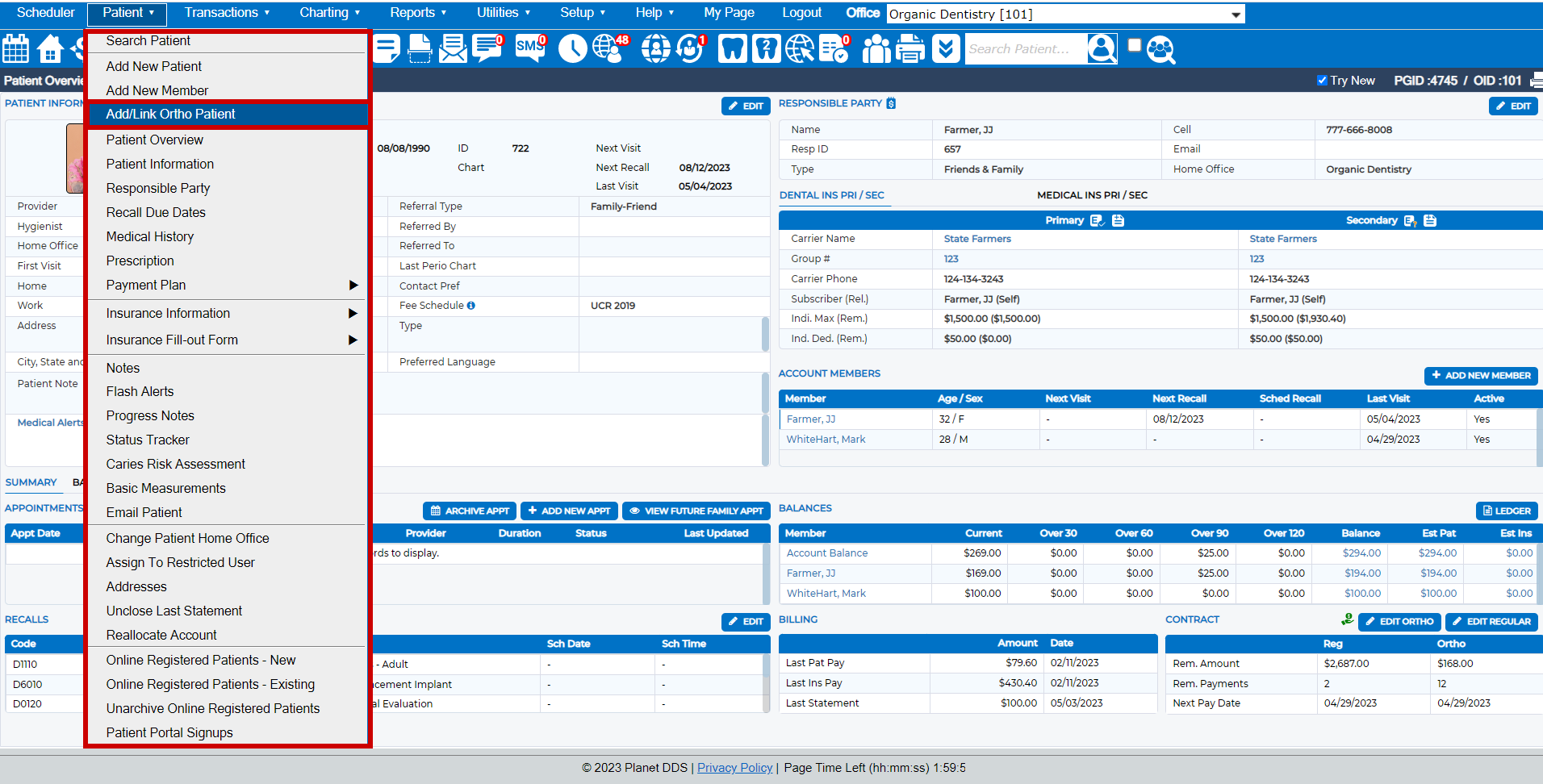The height and width of the screenshot is (784, 1543).
Task: Open My Page
Action: point(729,12)
